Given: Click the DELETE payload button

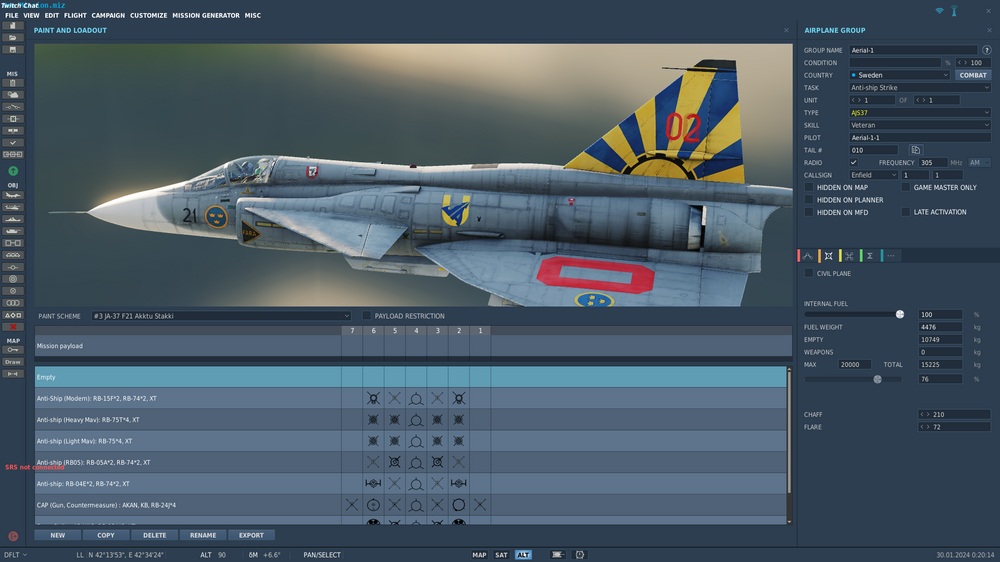Looking at the screenshot, I should click(154, 535).
